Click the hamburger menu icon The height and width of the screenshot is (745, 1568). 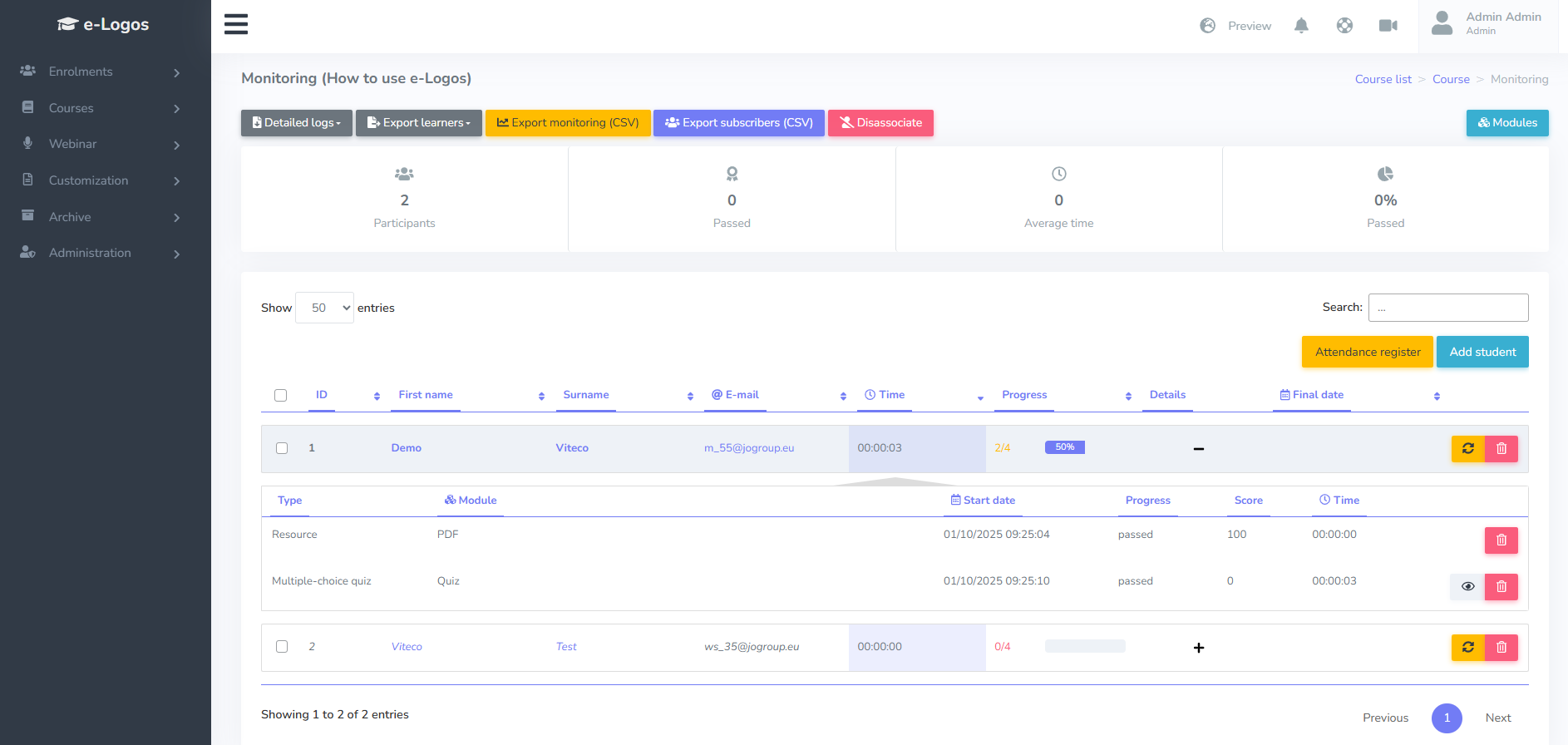tap(236, 24)
